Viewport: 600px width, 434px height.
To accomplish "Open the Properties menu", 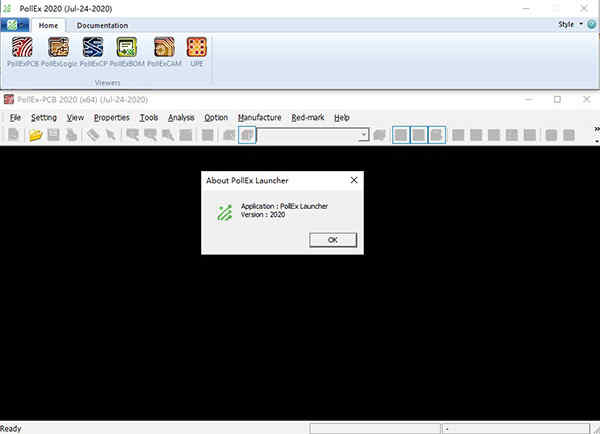I will point(112,117).
